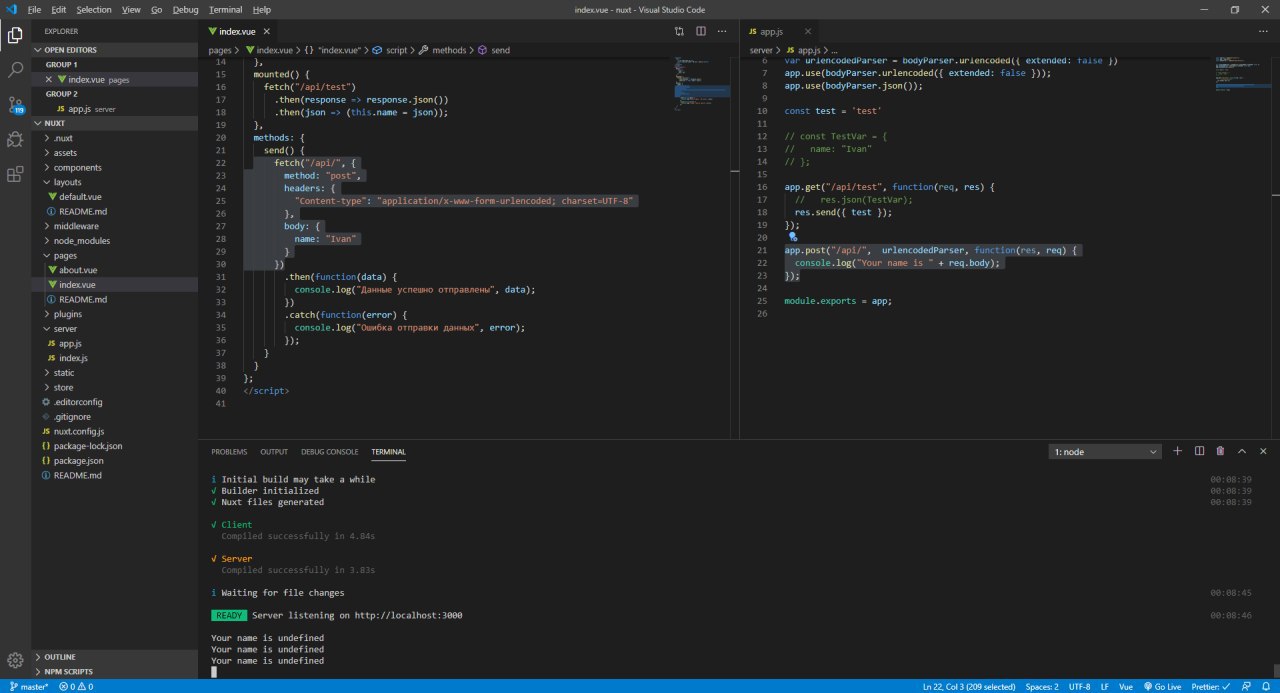Open .gitignore file
The width and height of the screenshot is (1280, 693).
(x=116, y=416)
